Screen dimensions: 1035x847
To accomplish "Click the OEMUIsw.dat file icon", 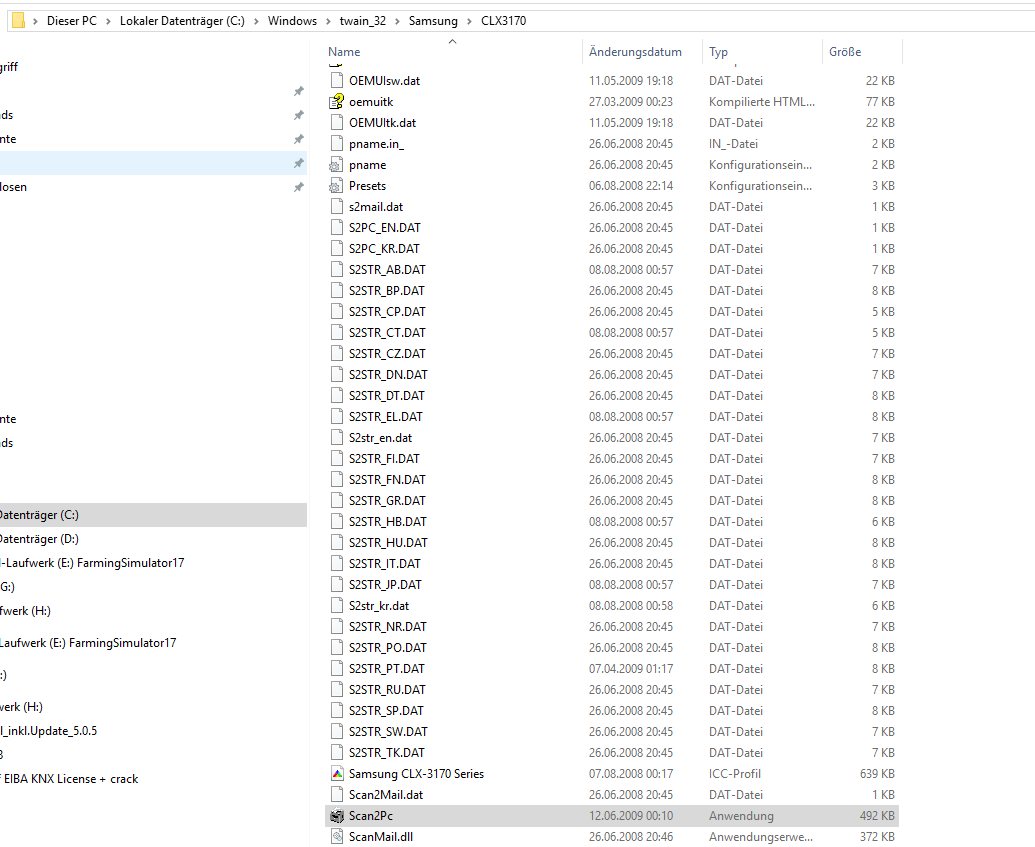I will [x=337, y=81].
